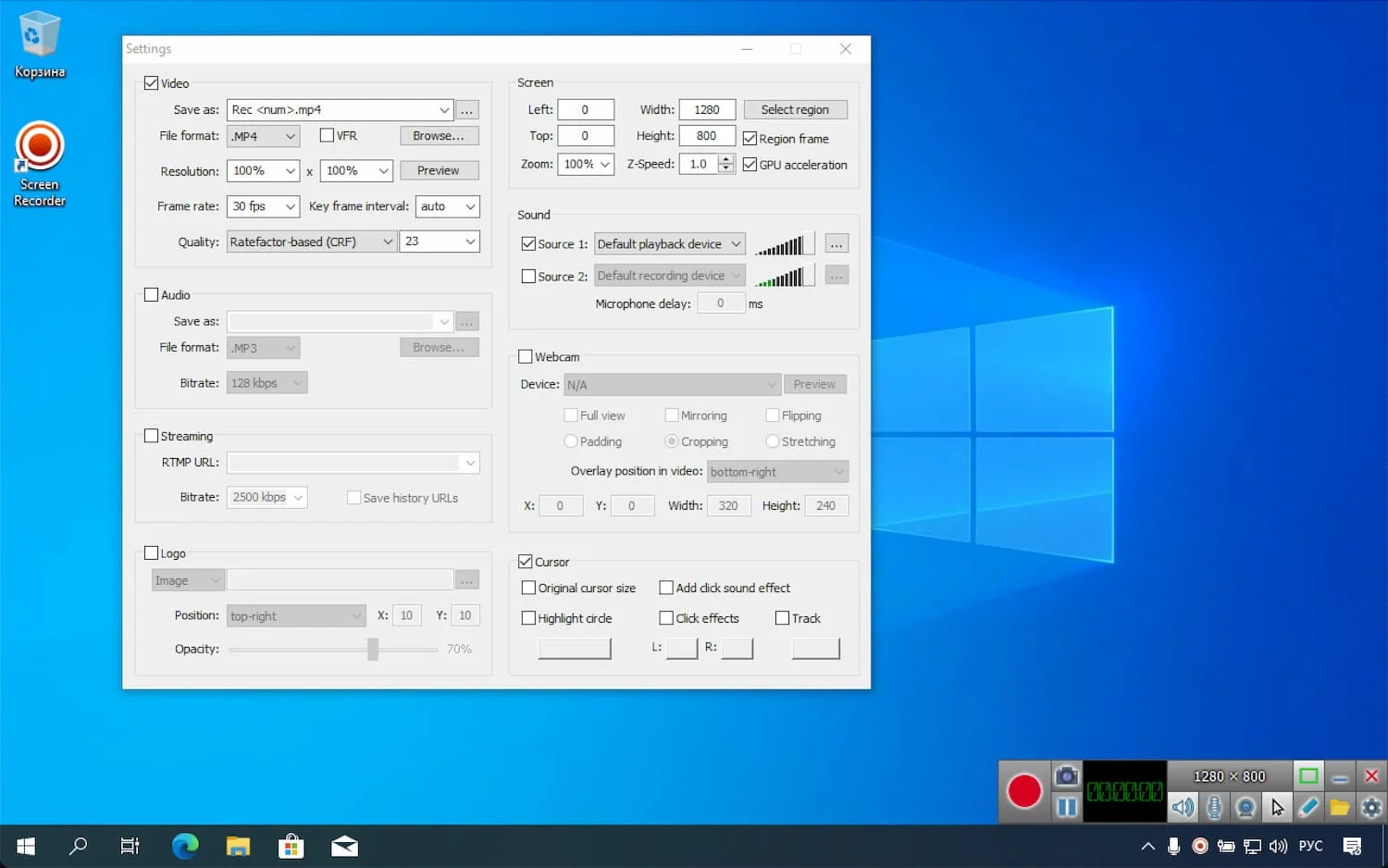Open the Windows Start menu
The width and height of the screenshot is (1388, 868).
tap(26, 846)
